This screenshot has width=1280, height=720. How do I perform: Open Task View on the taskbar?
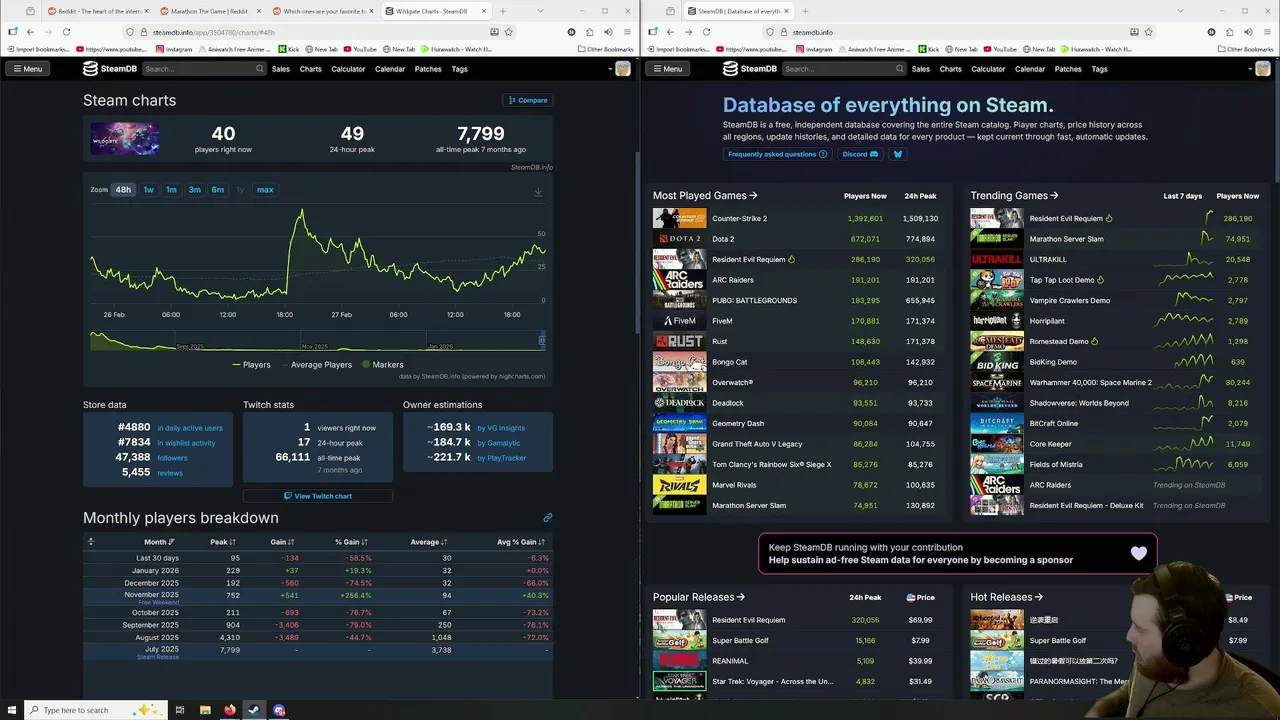(180, 710)
